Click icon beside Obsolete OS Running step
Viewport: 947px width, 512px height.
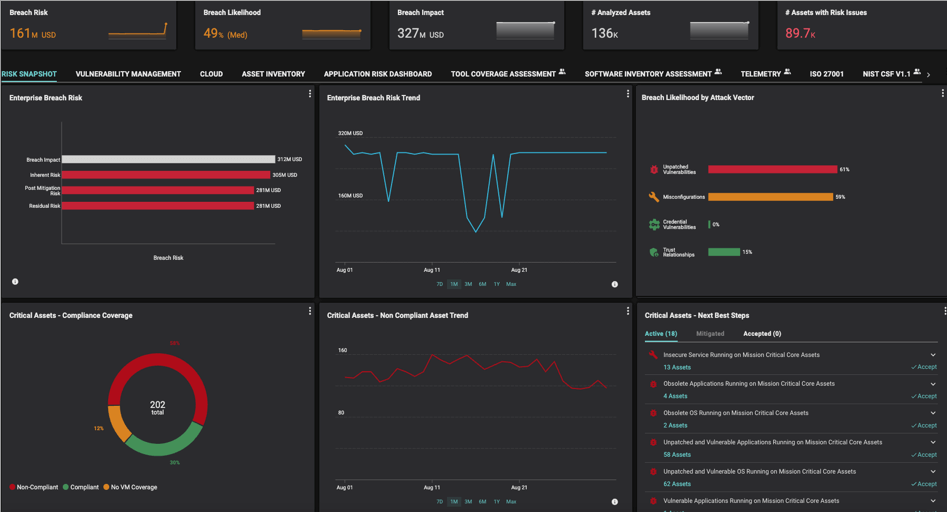[653, 413]
